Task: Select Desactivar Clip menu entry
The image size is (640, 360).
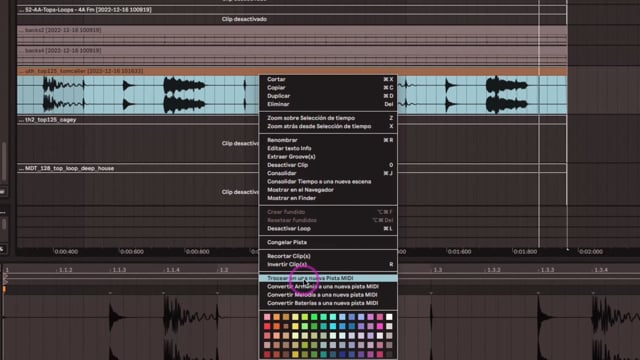Action: pyautogui.click(x=328, y=165)
